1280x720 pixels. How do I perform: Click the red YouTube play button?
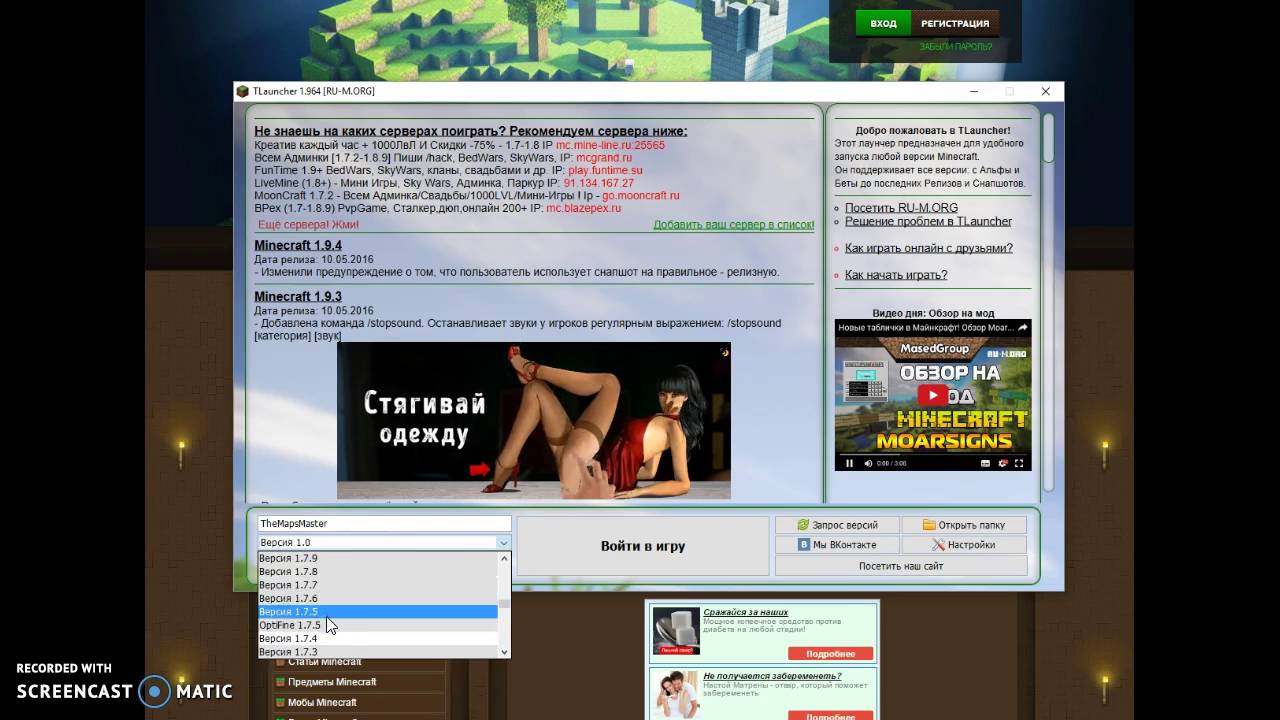click(933, 395)
